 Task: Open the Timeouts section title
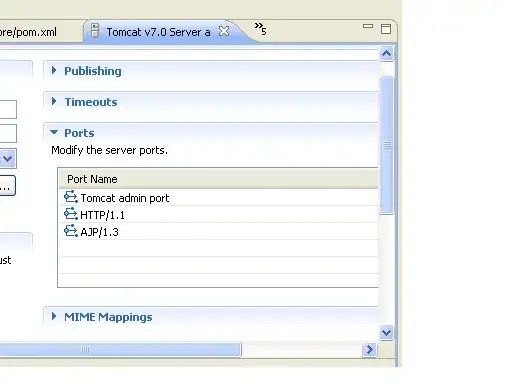click(x=91, y=102)
